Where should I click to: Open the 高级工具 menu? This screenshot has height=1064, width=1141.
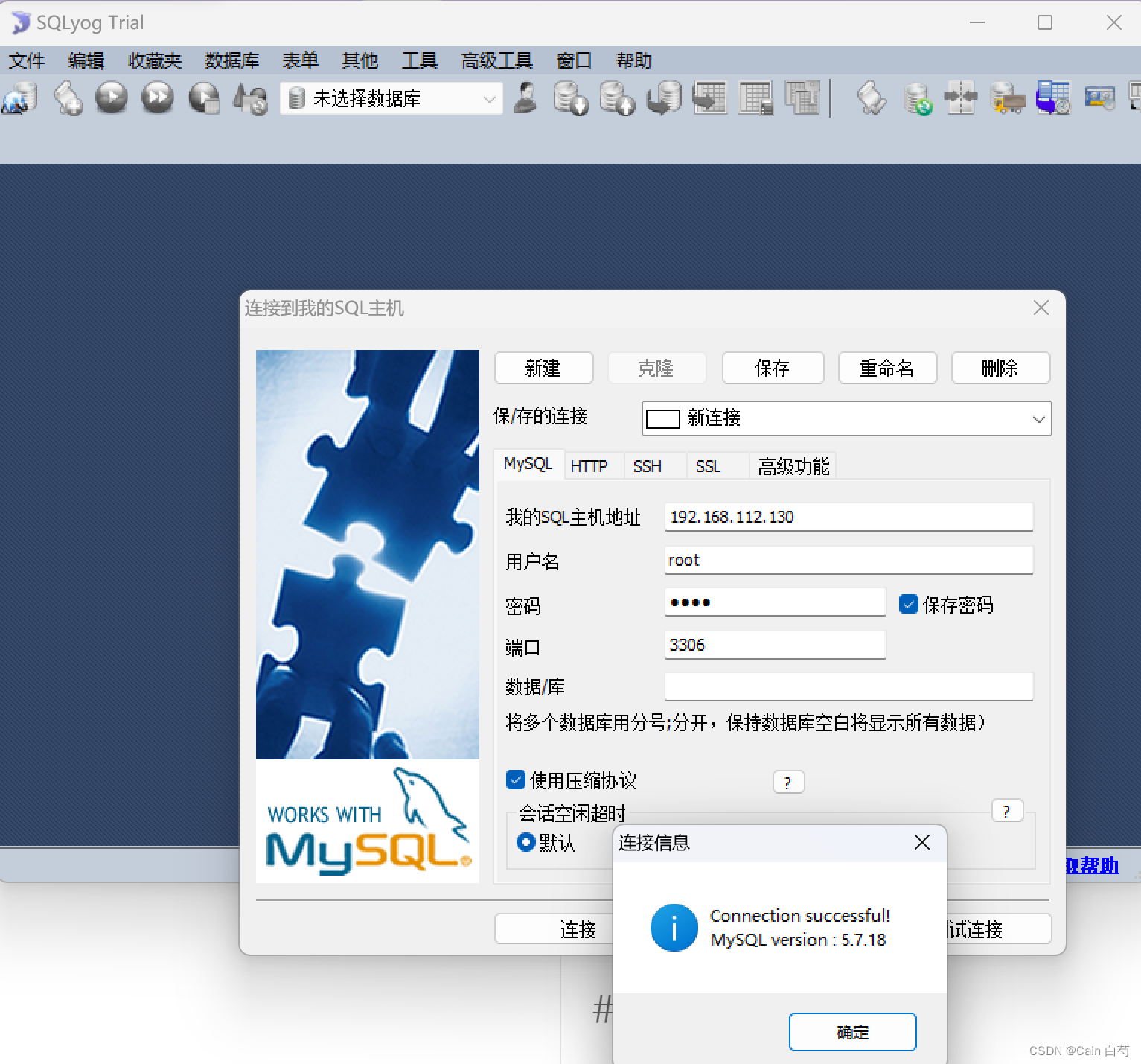point(497,60)
